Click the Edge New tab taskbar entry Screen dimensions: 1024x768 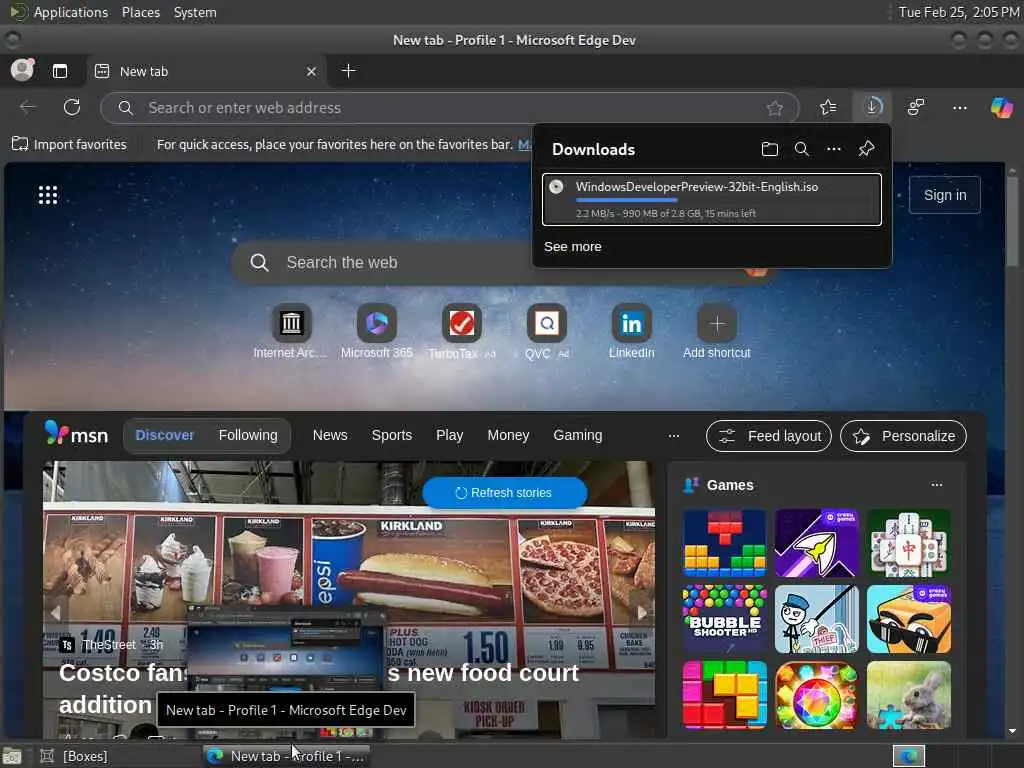(x=285, y=756)
